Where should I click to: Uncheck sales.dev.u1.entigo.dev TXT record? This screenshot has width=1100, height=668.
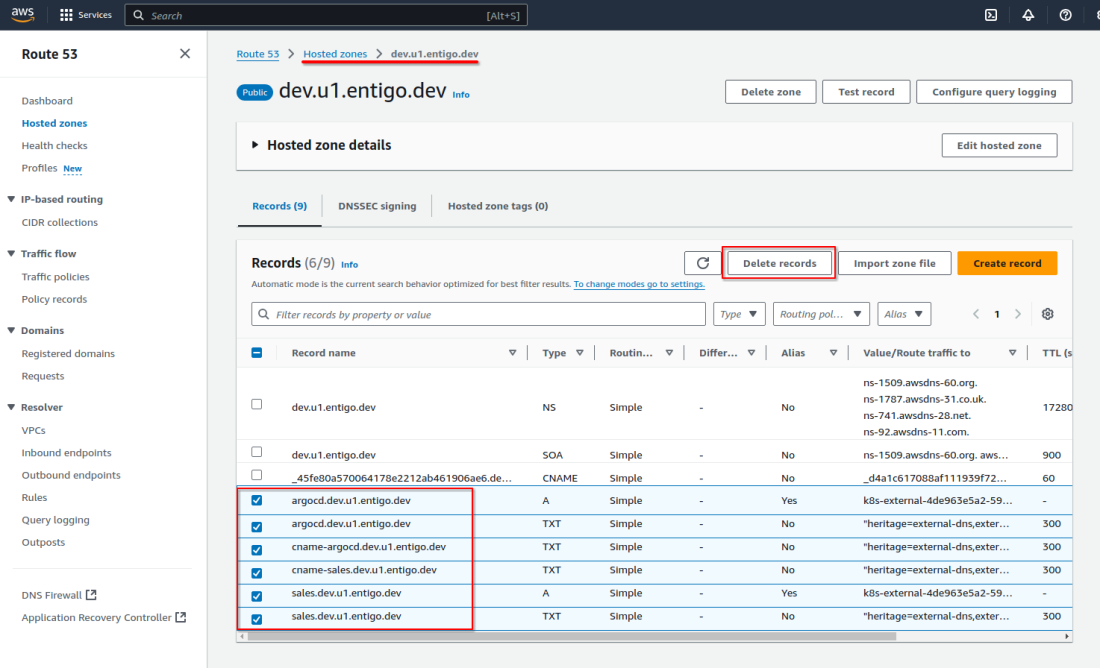click(x=257, y=620)
